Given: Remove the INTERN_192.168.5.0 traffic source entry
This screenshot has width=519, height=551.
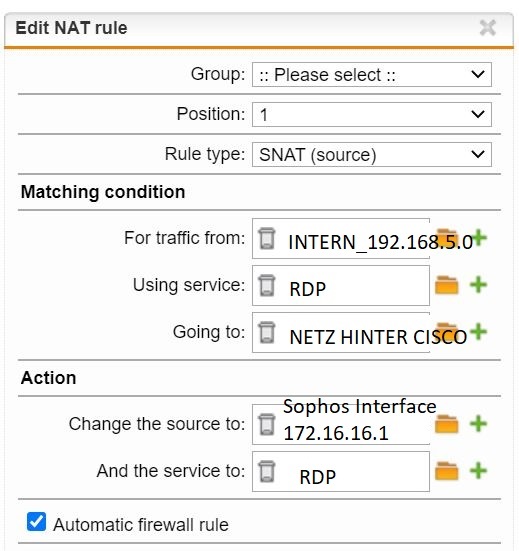Looking at the screenshot, I should click(x=267, y=238).
